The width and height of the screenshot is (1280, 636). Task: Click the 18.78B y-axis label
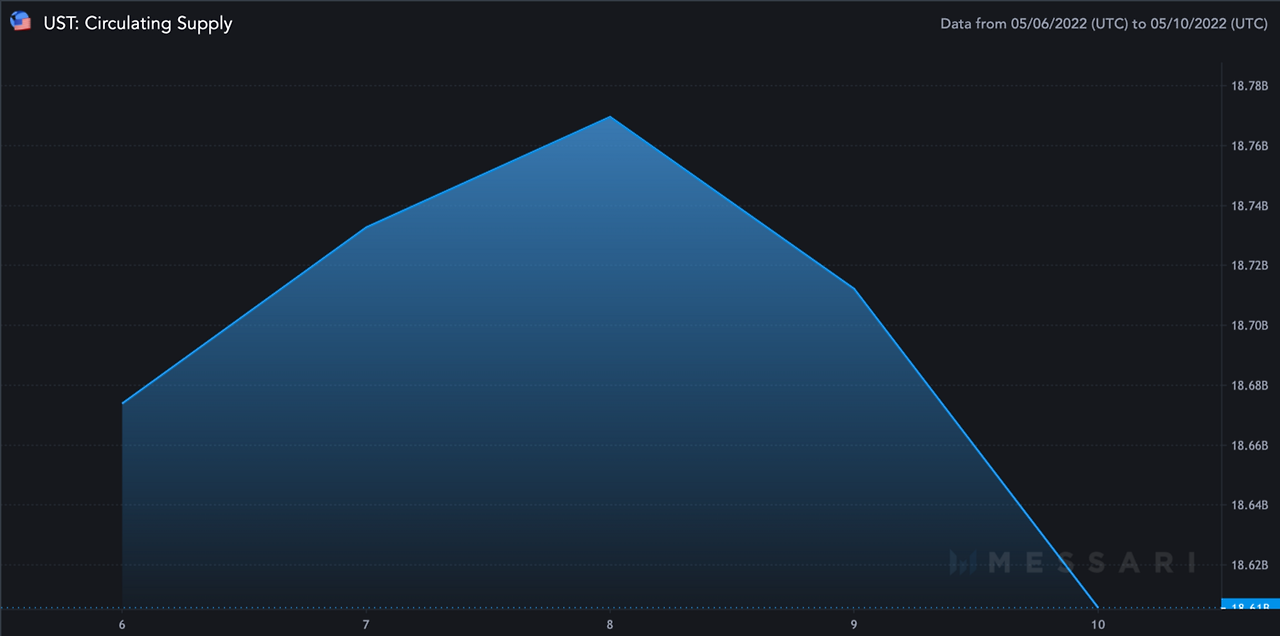(1250, 86)
